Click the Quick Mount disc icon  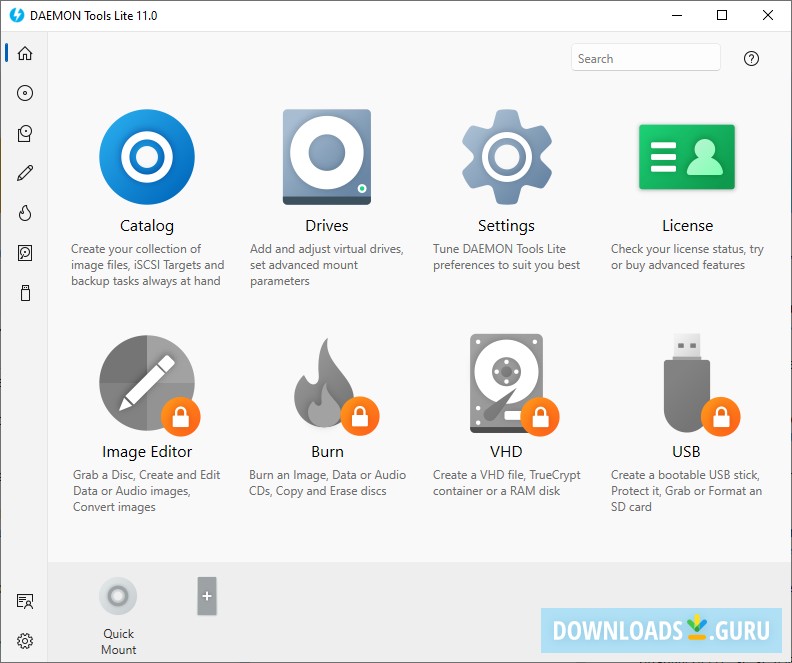pyautogui.click(x=118, y=596)
